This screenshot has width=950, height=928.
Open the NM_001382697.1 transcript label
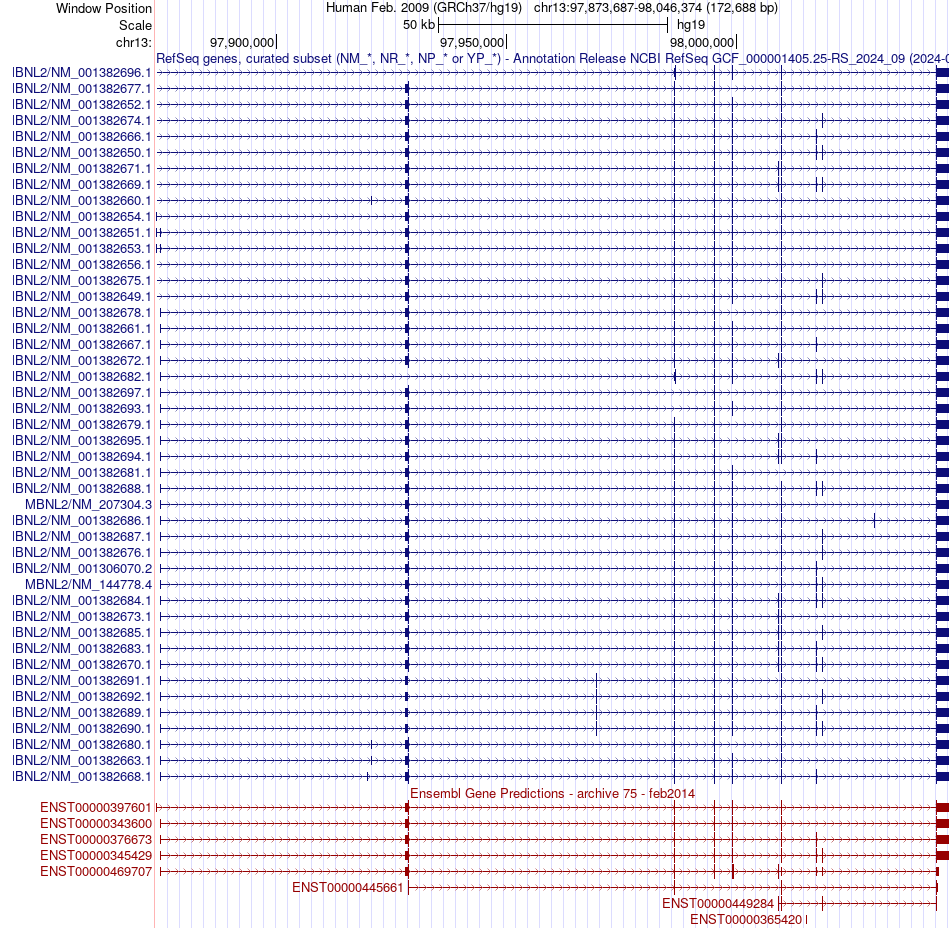click(82, 393)
